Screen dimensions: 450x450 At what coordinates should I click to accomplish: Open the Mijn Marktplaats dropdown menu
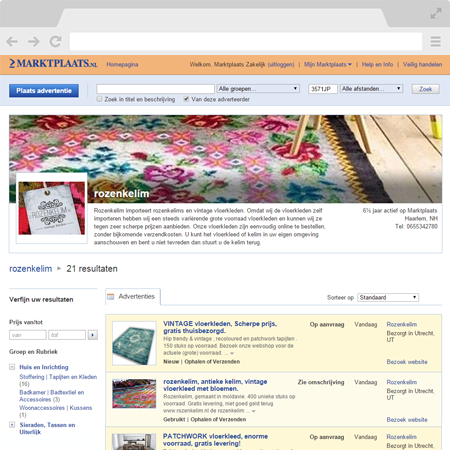[x=328, y=64]
